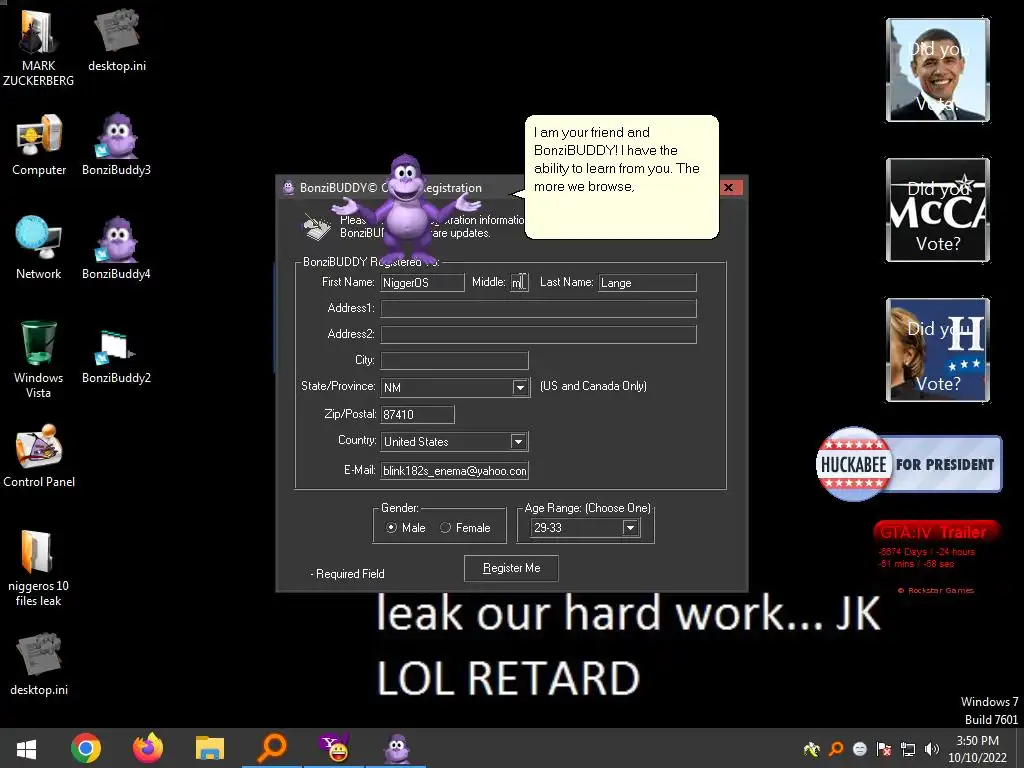The width and height of the screenshot is (1024, 768).
Task: Click the Obama Did you Vote gadget
Action: (x=938, y=70)
